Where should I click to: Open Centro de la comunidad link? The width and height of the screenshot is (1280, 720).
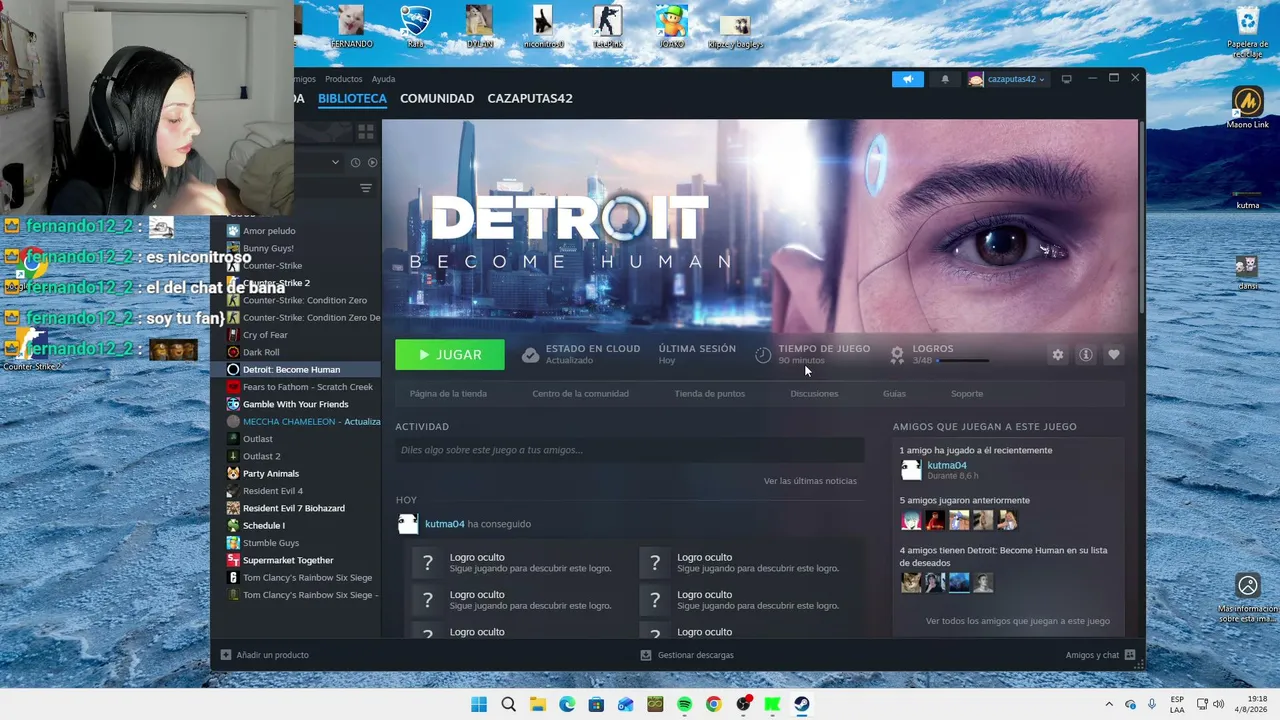point(580,394)
